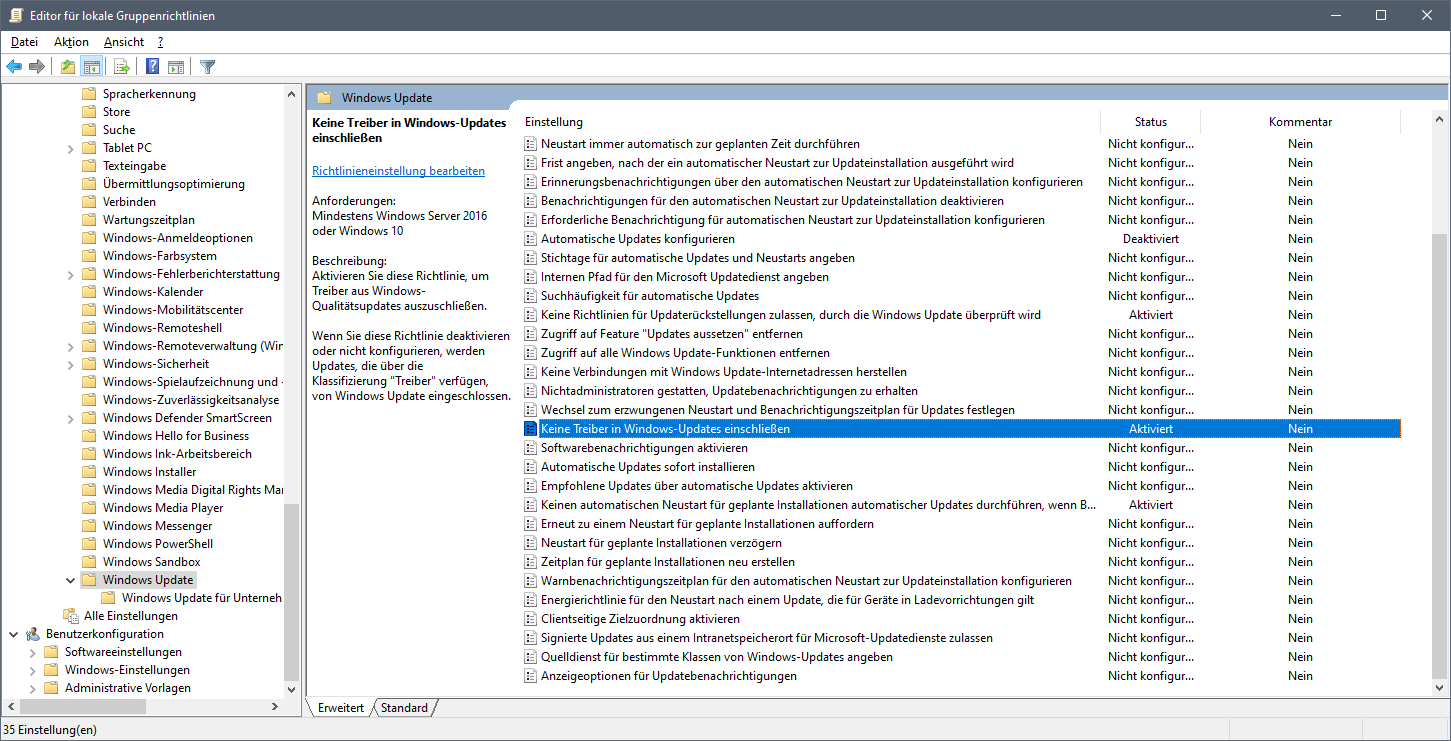Select Empfohlene Updates über automatische Updates aktivieren
Image resolution: width=1451 pixels, height=741 pixels.
click(696, 486)
